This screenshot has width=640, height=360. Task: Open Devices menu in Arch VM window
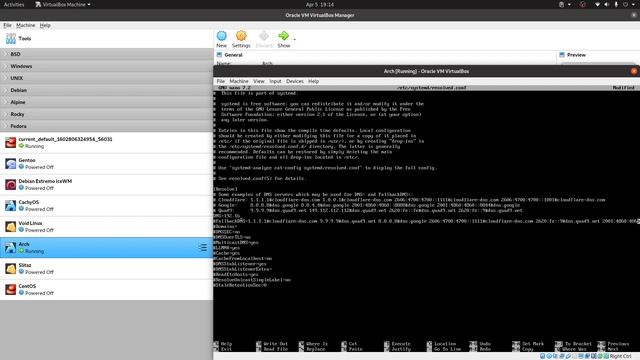[295, 81]
